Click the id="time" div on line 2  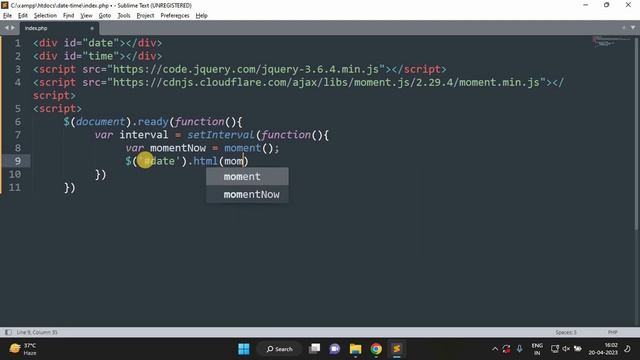[98, 56]
